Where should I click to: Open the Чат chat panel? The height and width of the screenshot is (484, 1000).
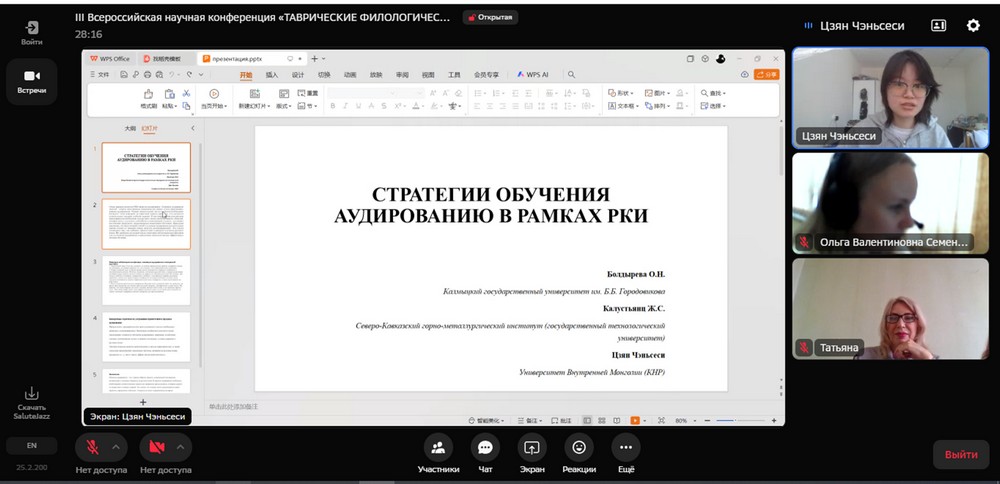(x=485, y=448)
